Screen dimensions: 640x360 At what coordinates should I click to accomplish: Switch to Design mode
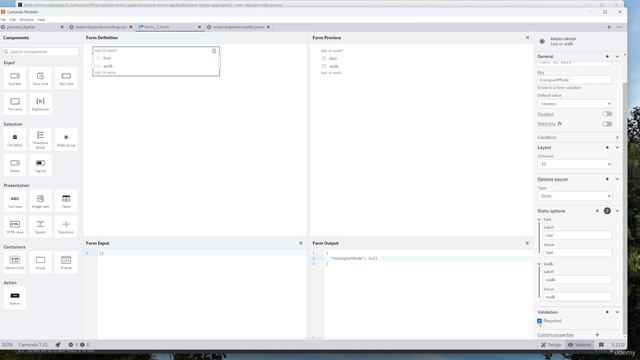551,345
